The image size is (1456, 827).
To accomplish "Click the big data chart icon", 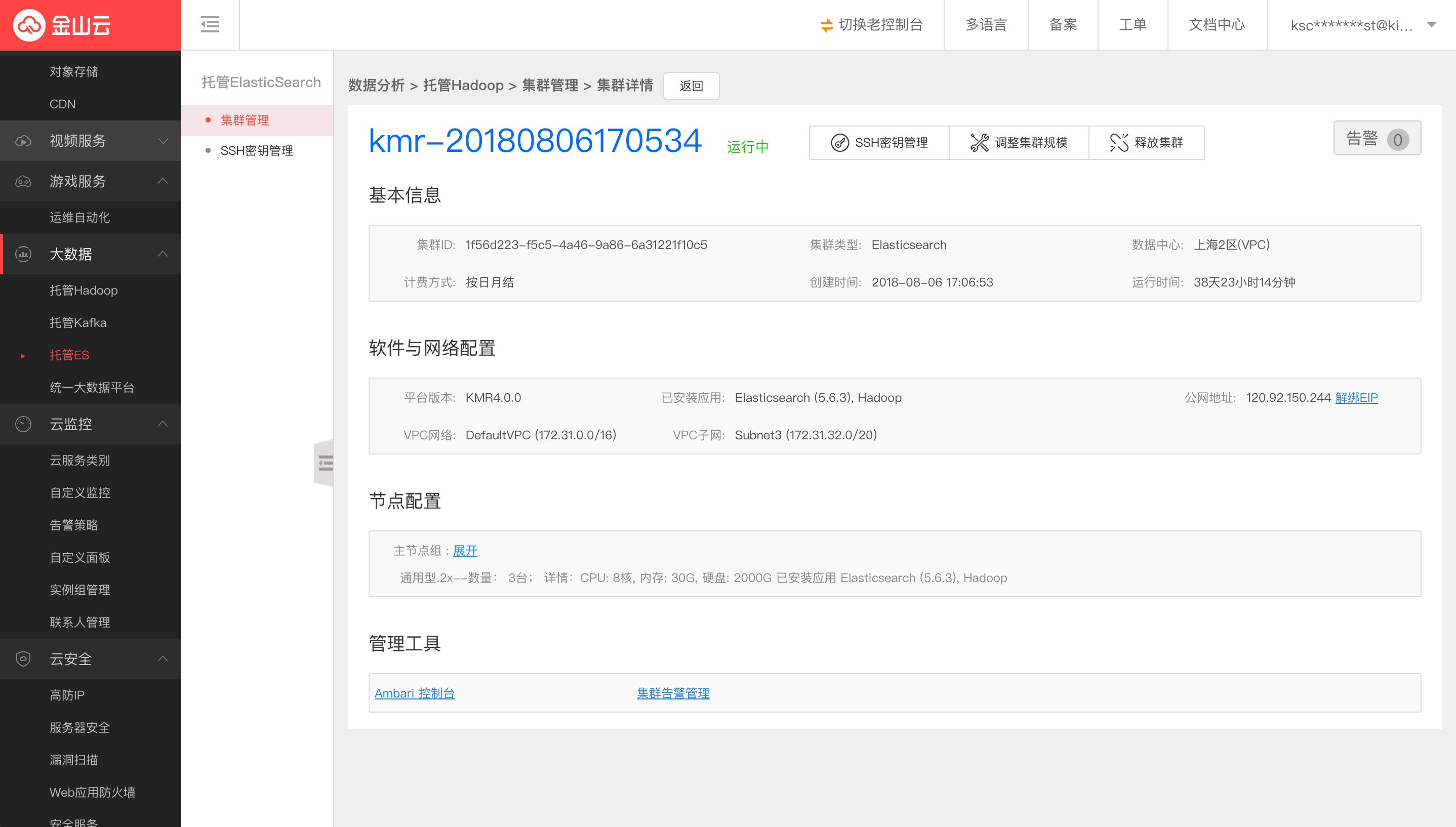I will (23, 254).
